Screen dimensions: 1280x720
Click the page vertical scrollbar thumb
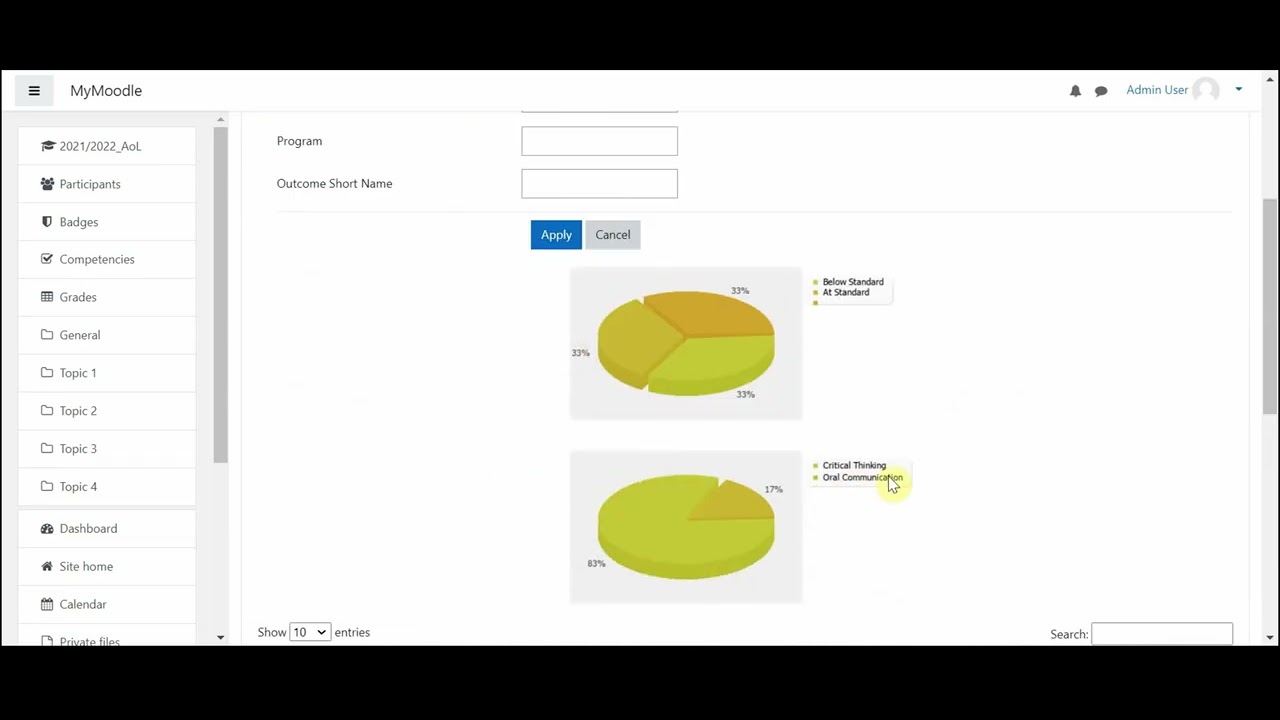(1270, 307)
